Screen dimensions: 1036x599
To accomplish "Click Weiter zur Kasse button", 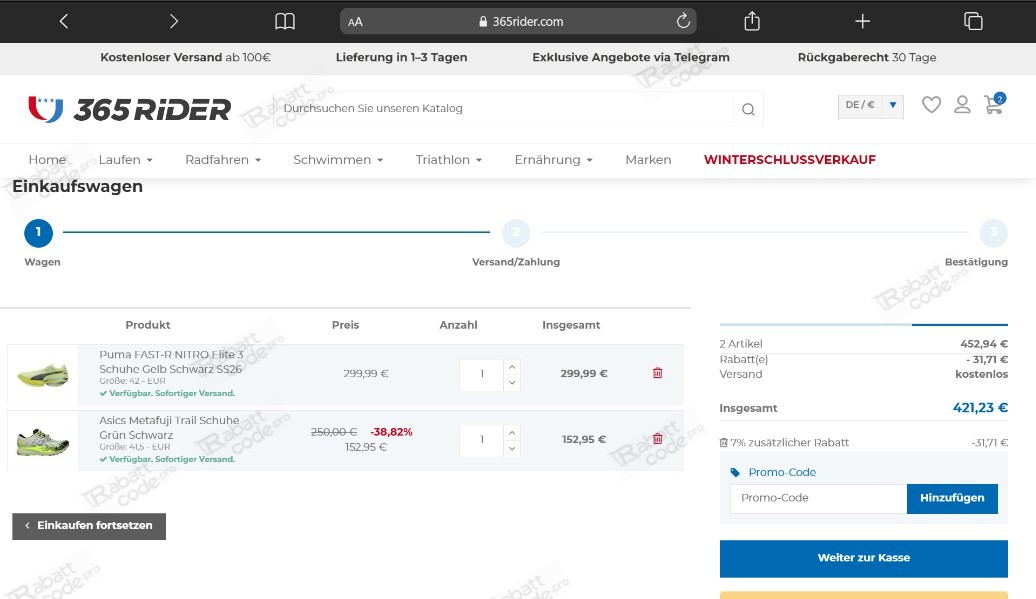I will pyautogui.click(x=862, y=558).
